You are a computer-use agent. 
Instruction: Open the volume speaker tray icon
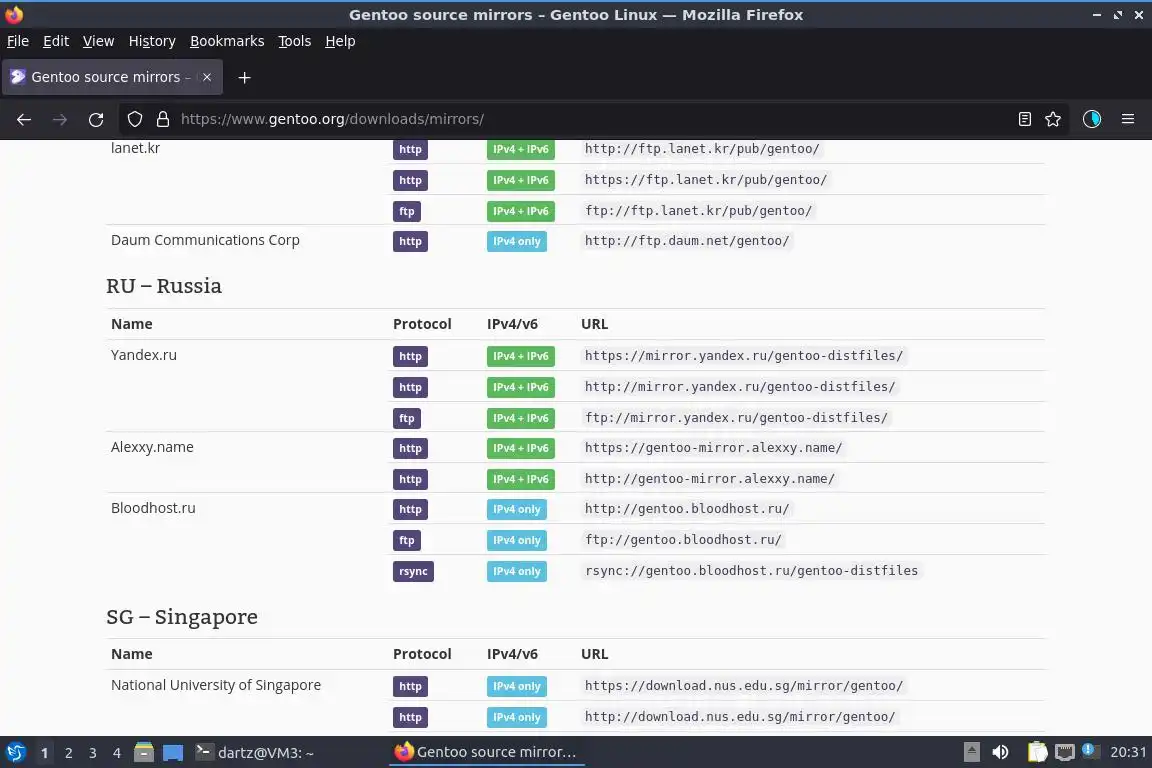point(1000,753)
